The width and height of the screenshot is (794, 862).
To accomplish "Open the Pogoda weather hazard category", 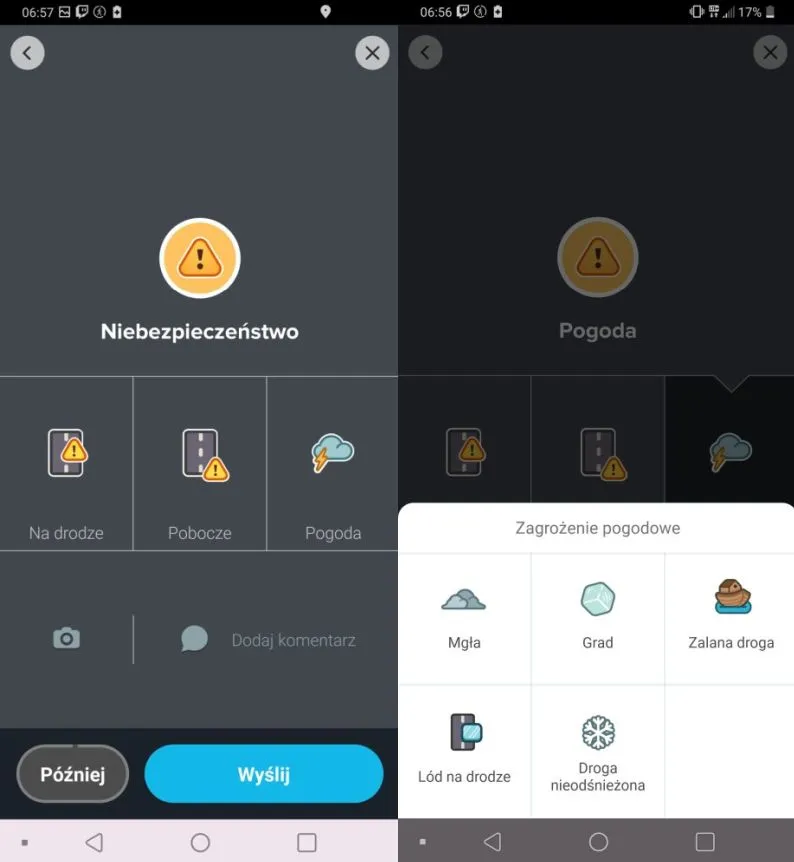I will [x=333, y=463].
